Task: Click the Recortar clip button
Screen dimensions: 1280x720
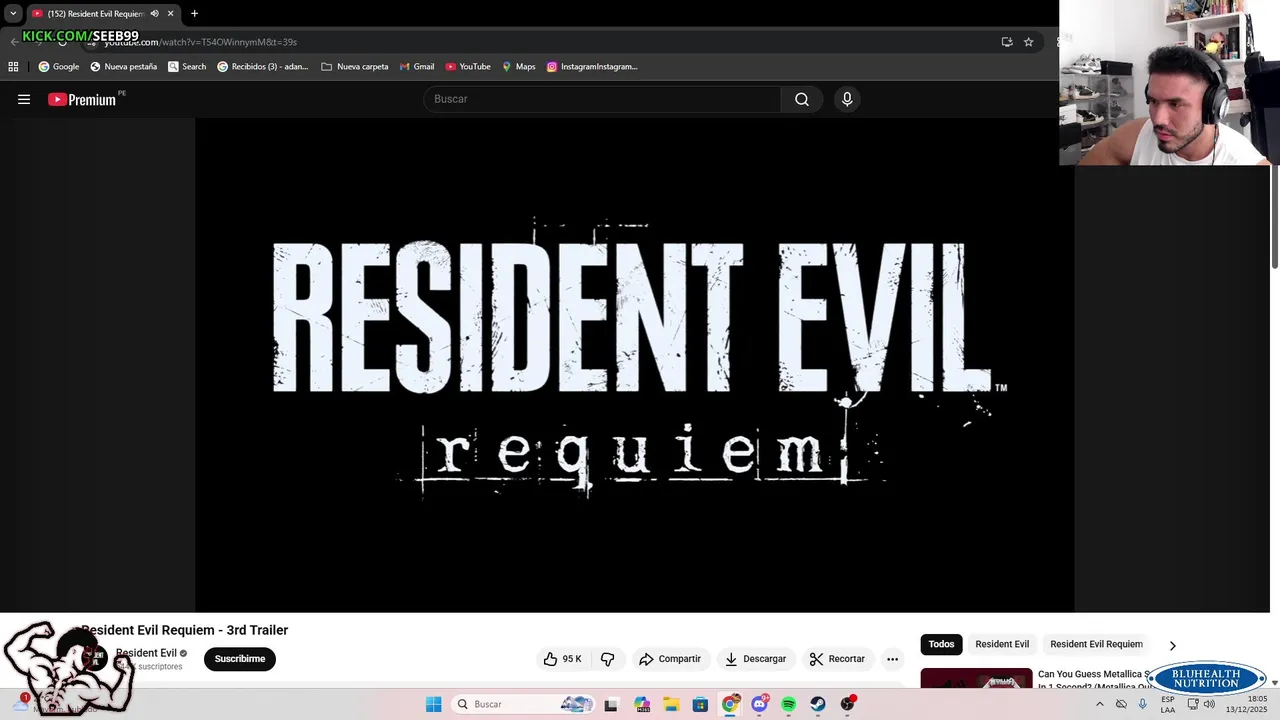Action: coord(837,659)
